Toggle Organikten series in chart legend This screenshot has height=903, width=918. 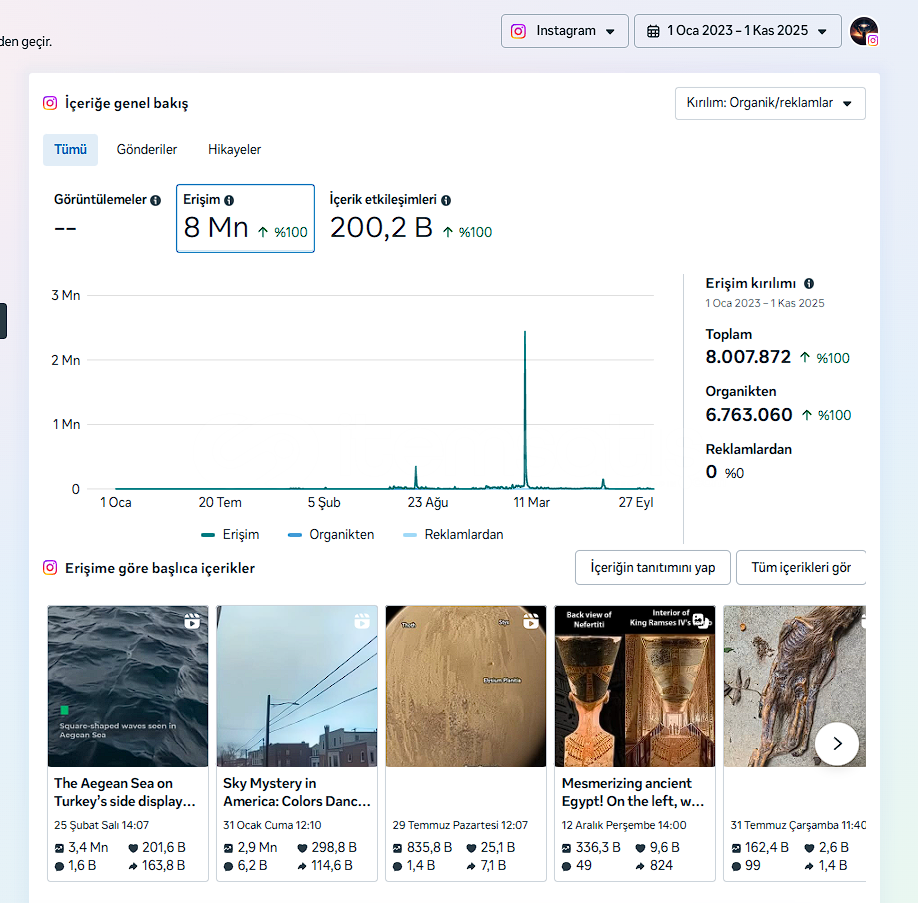[x=330, y=535]
